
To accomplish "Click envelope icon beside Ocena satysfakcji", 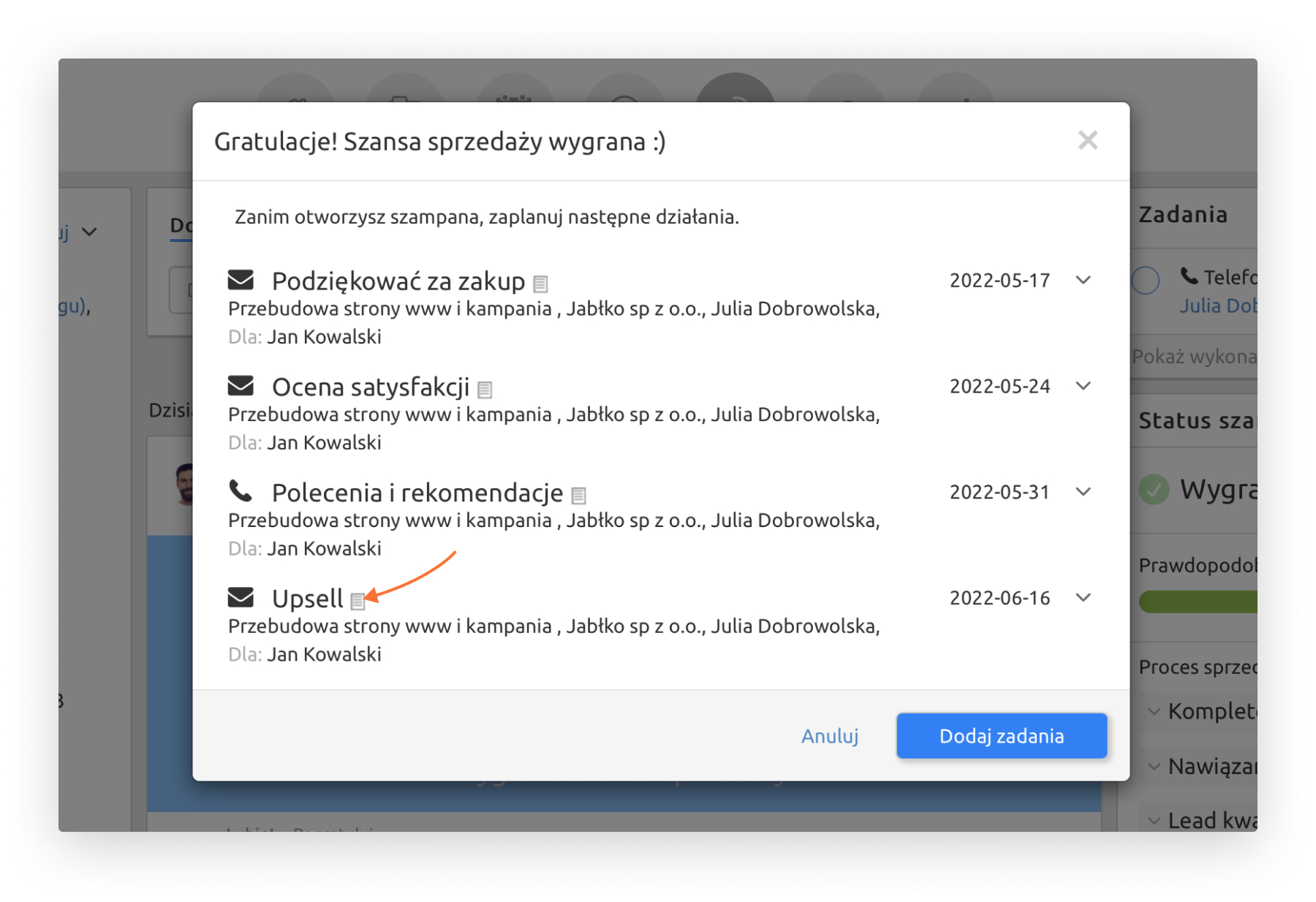I will [x=241, y=385].
